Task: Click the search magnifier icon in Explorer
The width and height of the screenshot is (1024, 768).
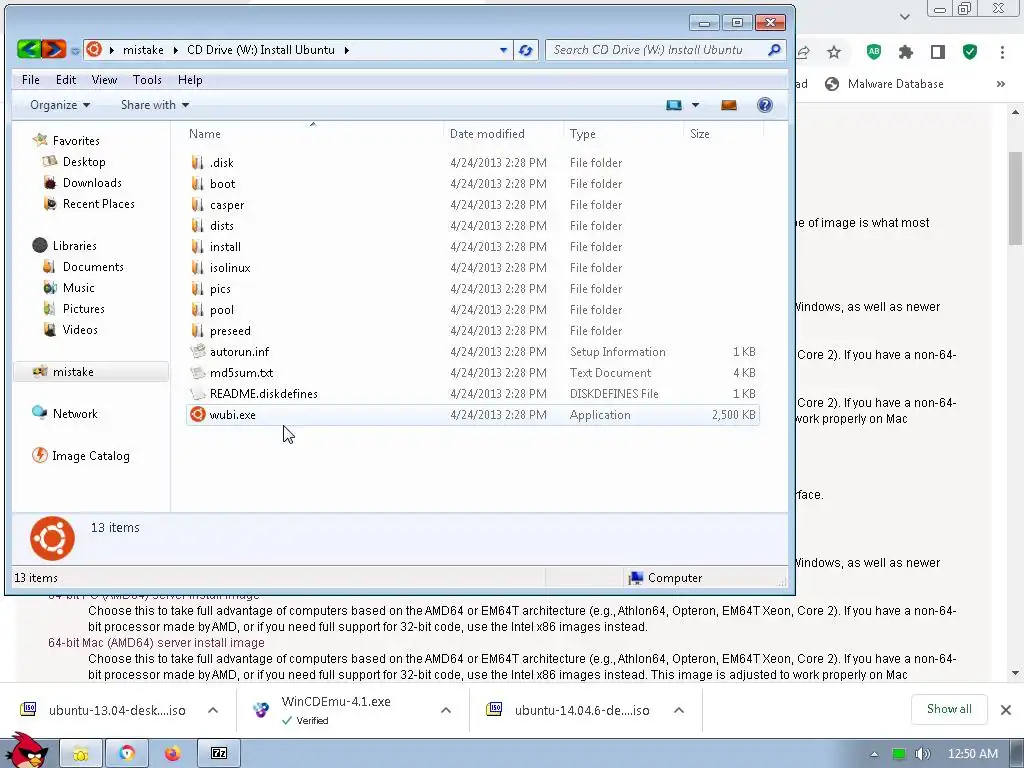Action: coord(775,50)
